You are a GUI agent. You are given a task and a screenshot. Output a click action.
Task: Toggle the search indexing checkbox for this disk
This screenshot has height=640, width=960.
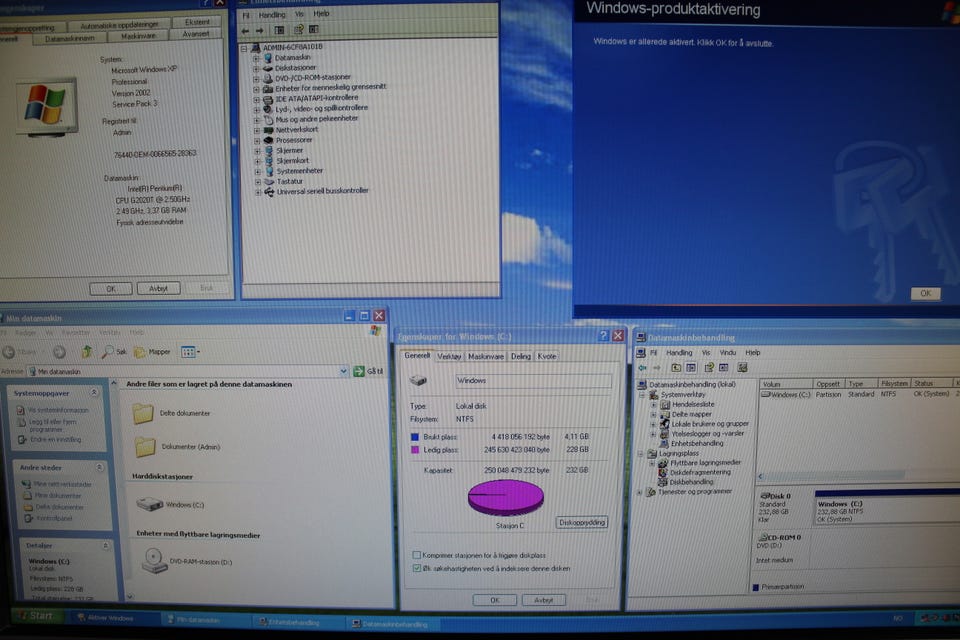[x=416, y=568]
